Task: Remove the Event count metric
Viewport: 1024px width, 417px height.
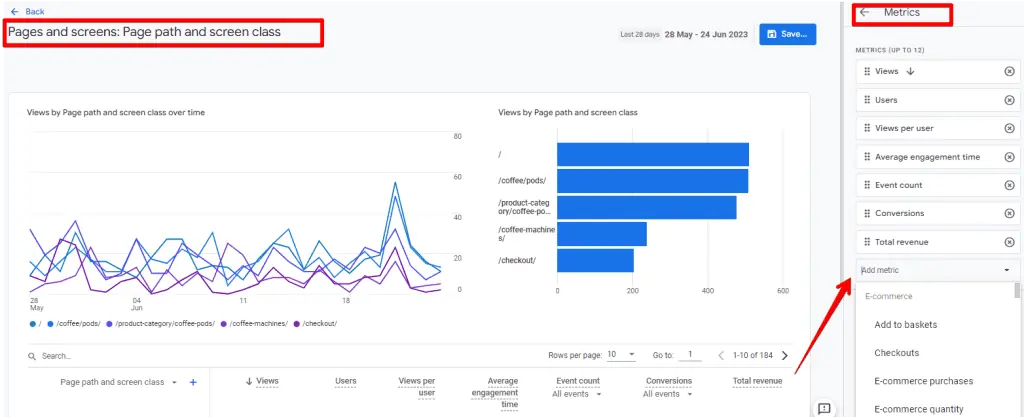Action: pyautogui.click(x=1009, y=185)
